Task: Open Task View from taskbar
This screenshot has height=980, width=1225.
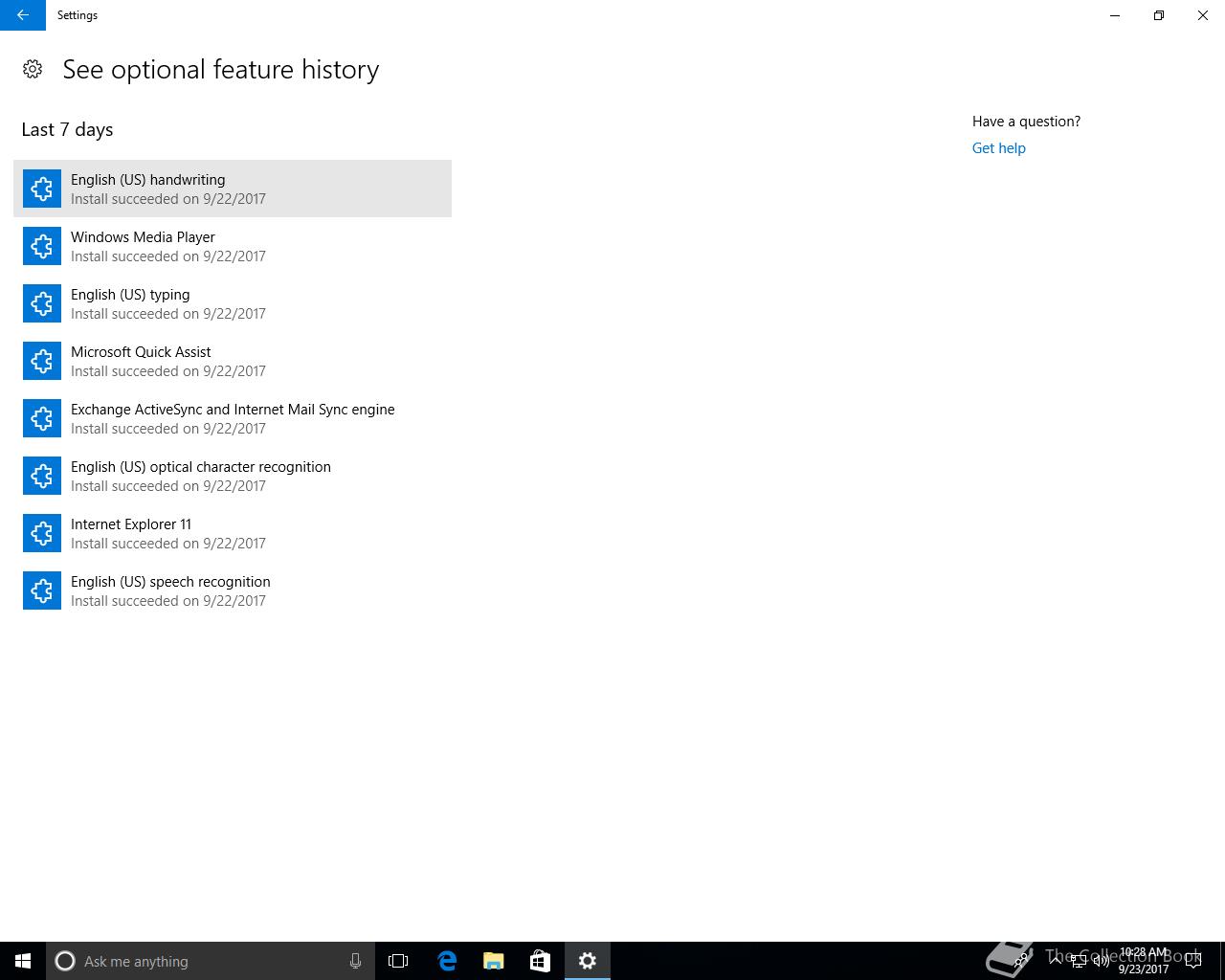Action: [398, 961]
